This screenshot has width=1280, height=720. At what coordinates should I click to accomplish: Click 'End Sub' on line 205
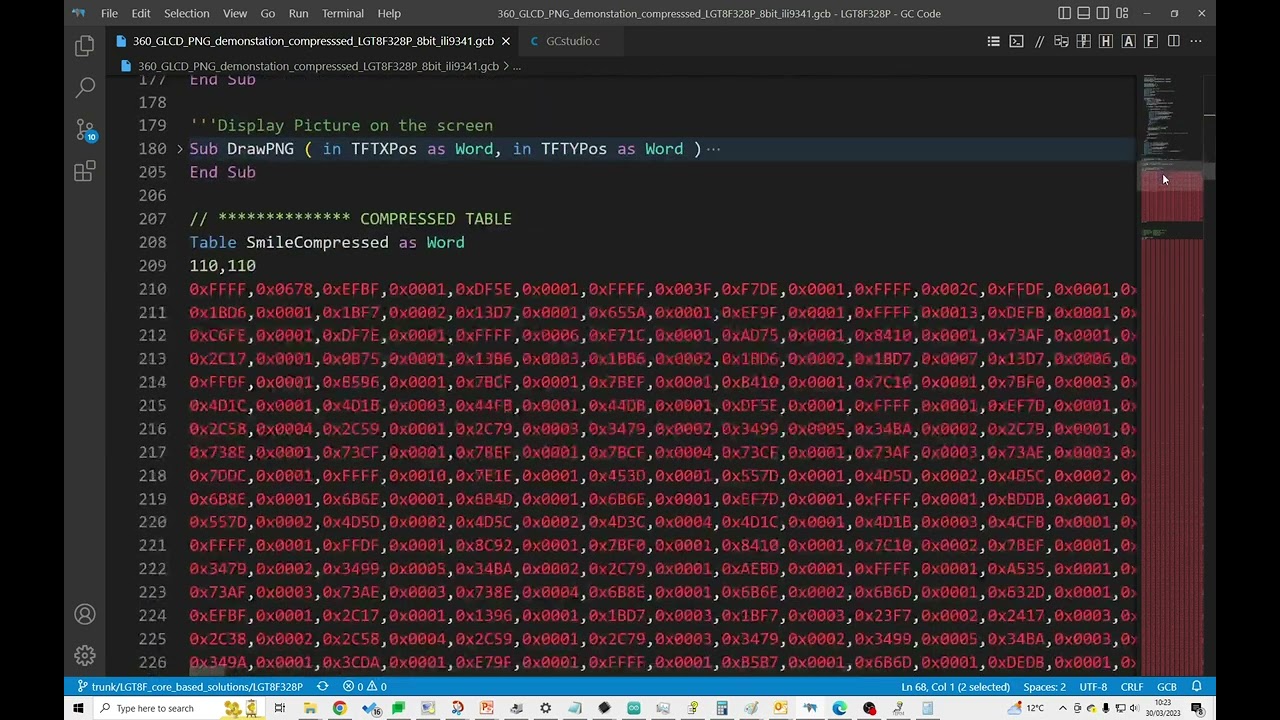222,172
